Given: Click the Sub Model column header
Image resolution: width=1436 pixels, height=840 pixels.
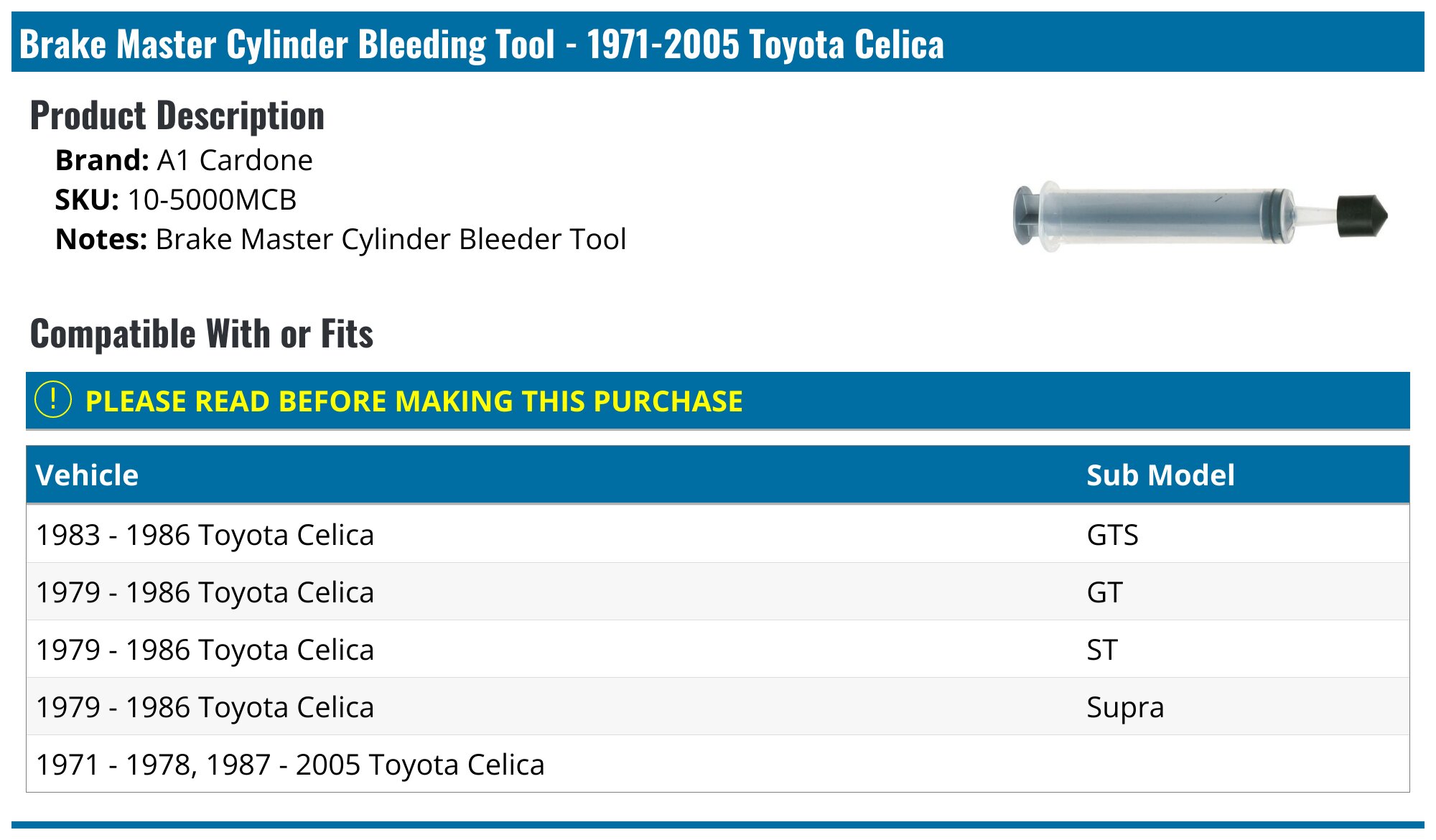Looking at the screenshot, I should pyautogui.click(x=1160, y=475).
